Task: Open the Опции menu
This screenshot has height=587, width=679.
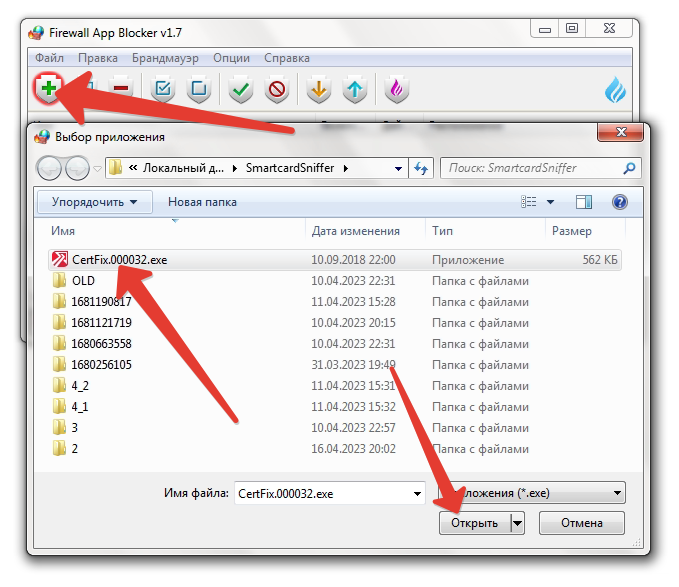Action: point(231,58)
